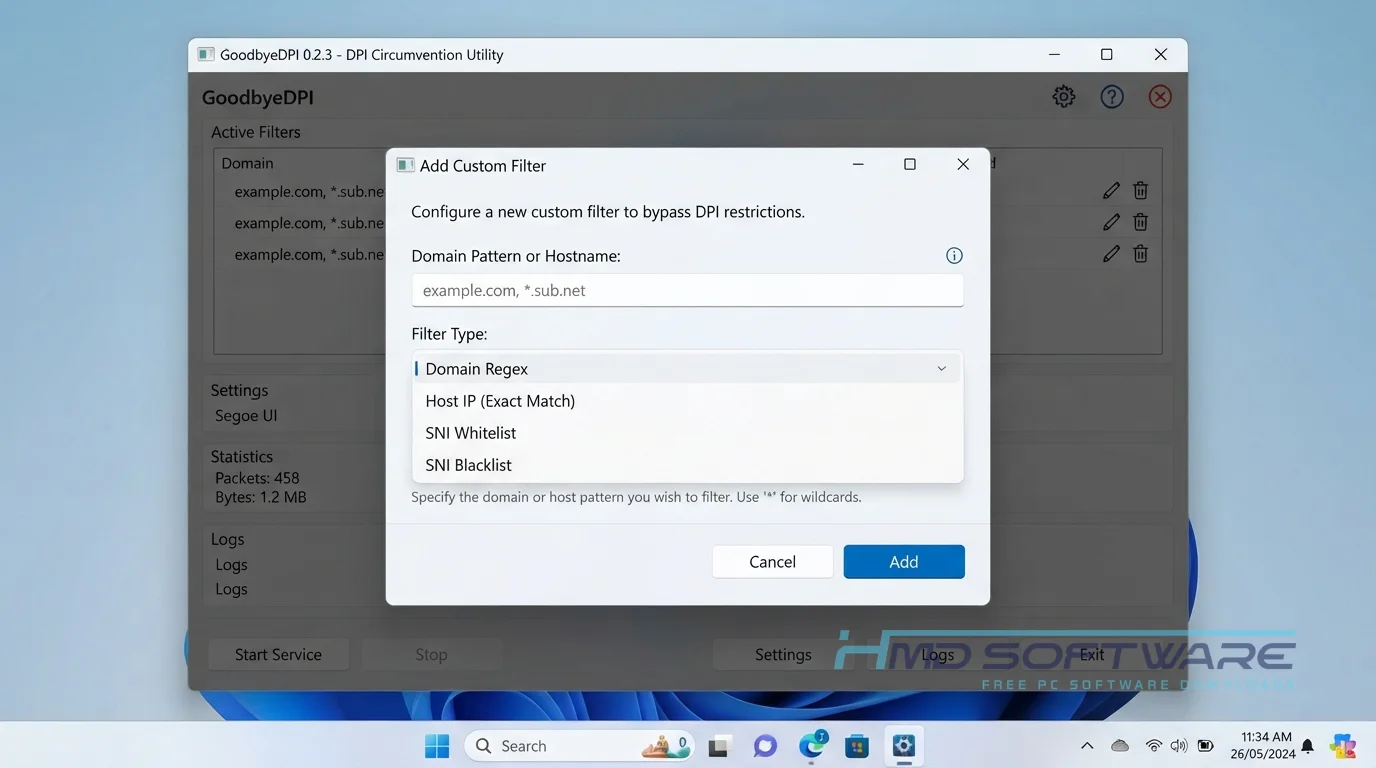Open Settings button at bottom of window

click(783, 655)
